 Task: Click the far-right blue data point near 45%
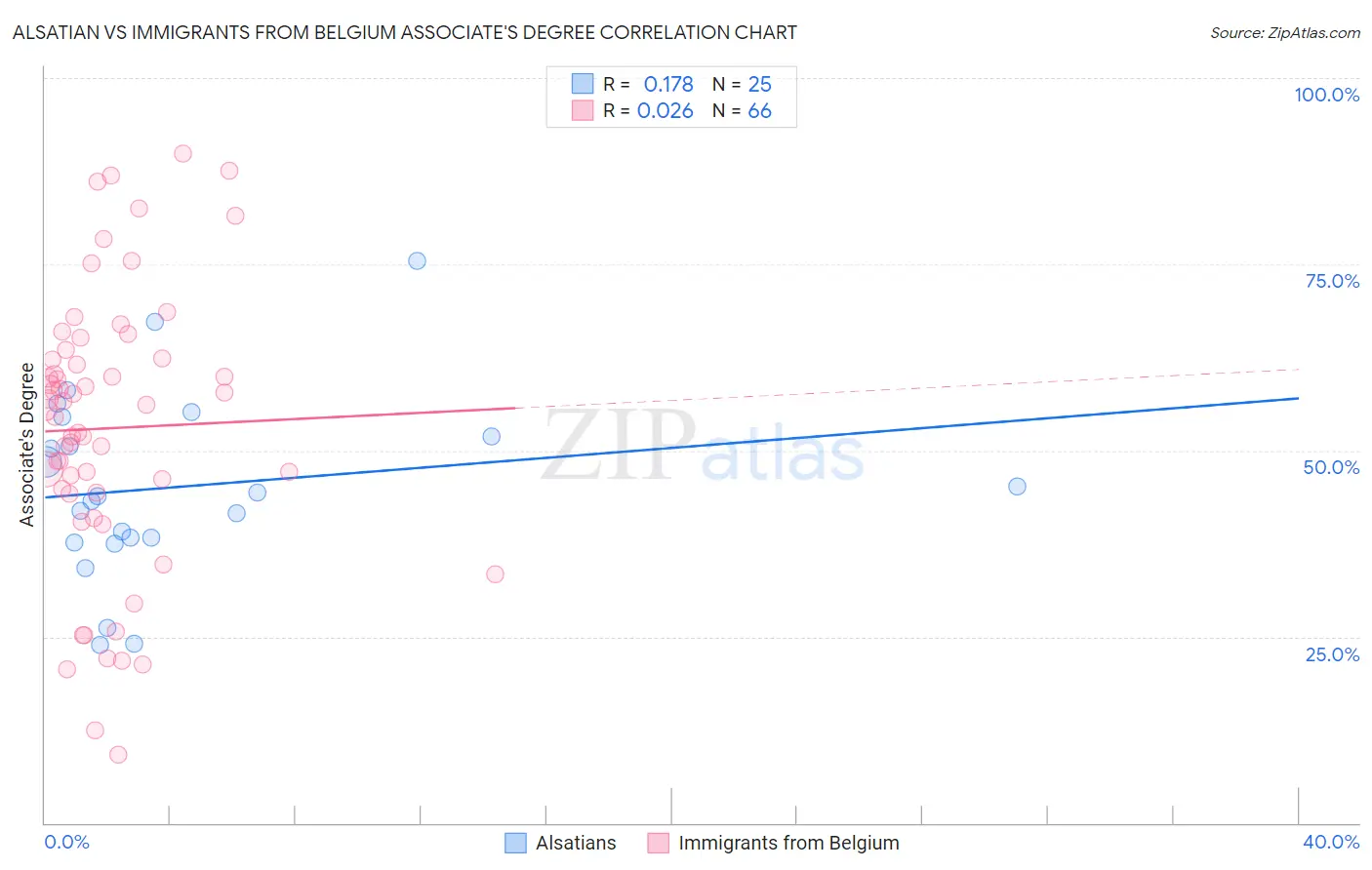click(x=1017, y=486)
